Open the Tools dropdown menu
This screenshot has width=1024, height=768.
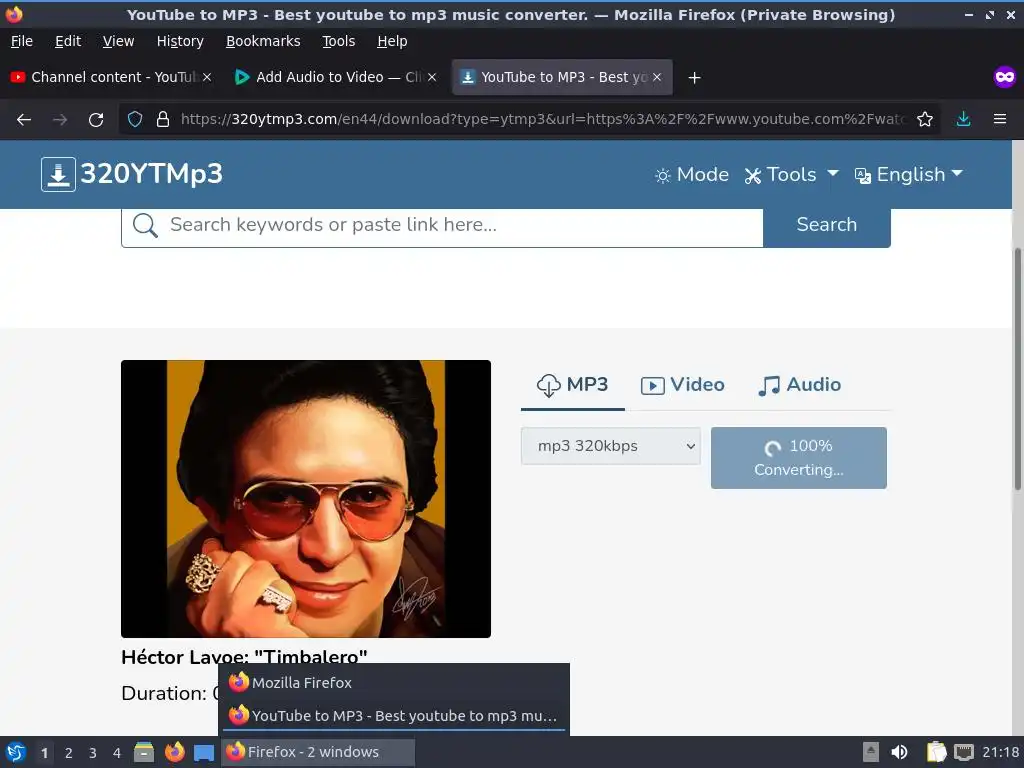pos(791,174)
